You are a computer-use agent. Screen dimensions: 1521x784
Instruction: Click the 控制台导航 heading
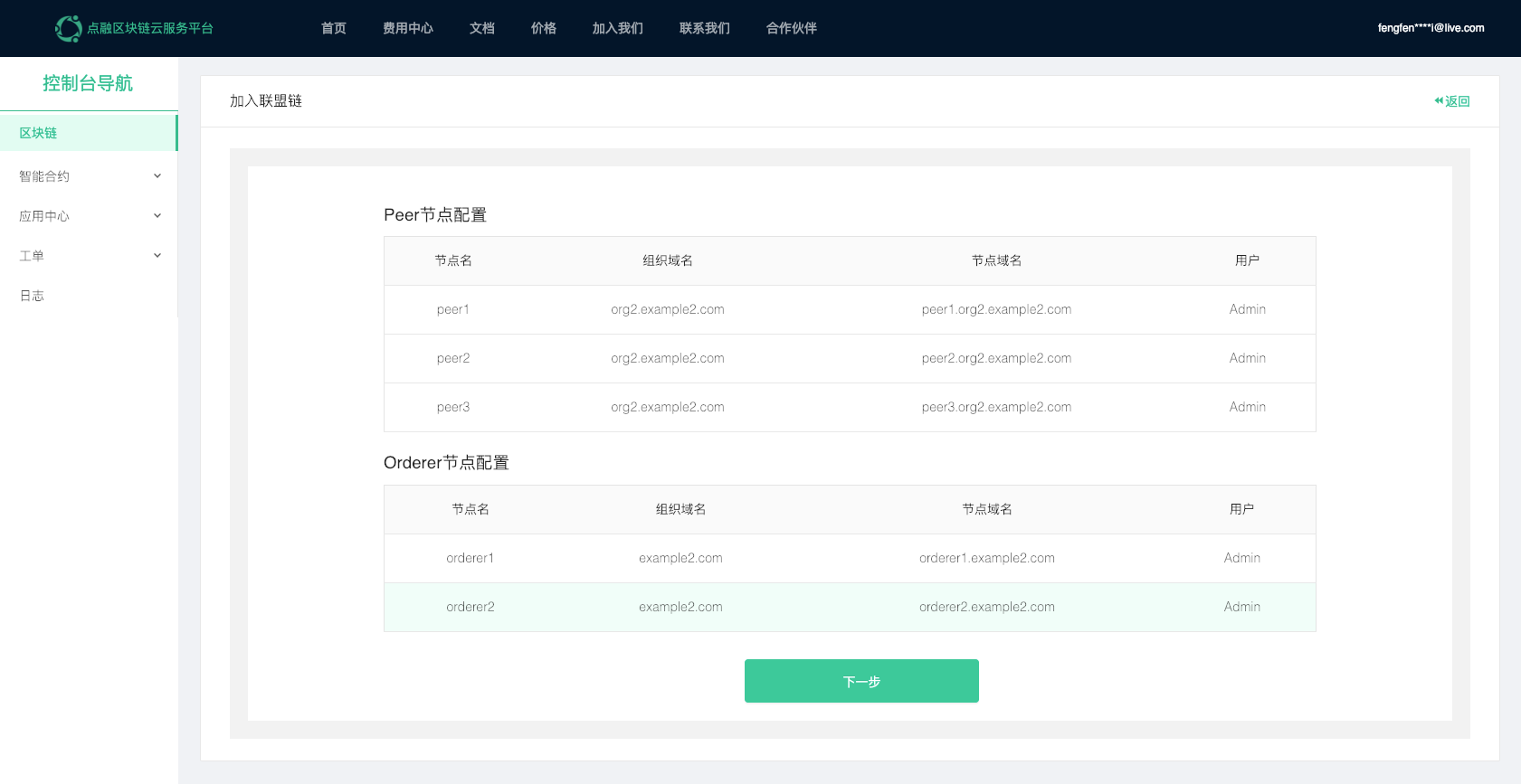pos(88,83)
